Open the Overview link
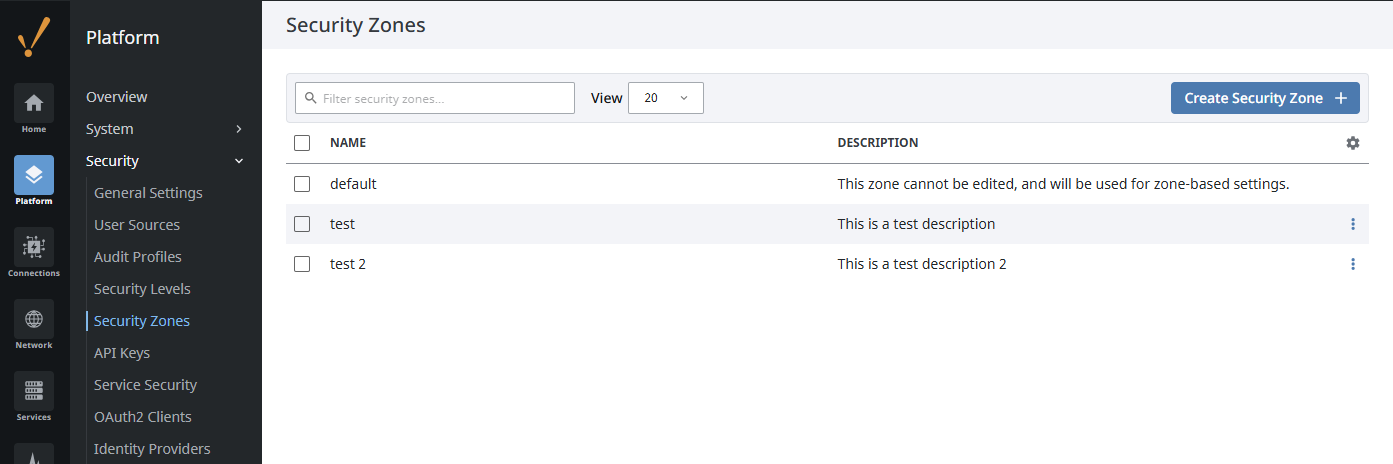 (116, 97)
